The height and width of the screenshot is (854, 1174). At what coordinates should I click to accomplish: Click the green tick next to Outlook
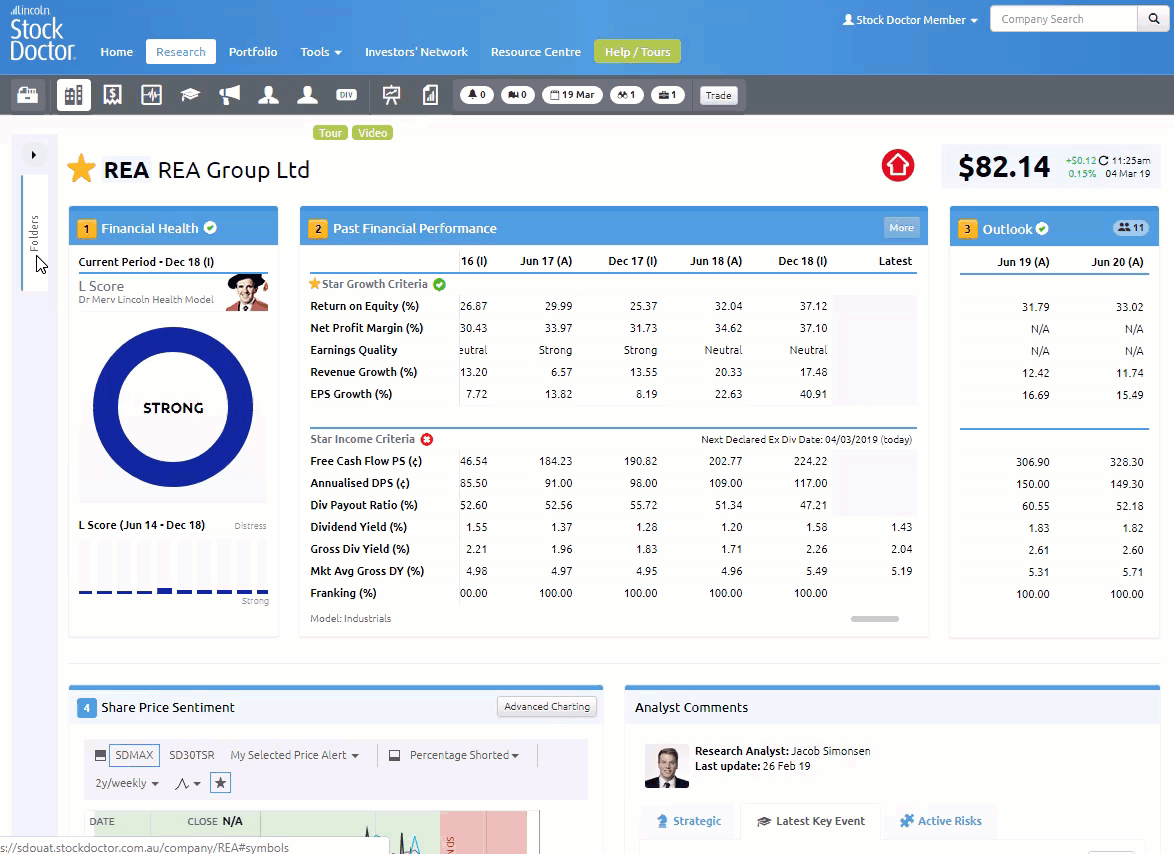(1042, 229)
